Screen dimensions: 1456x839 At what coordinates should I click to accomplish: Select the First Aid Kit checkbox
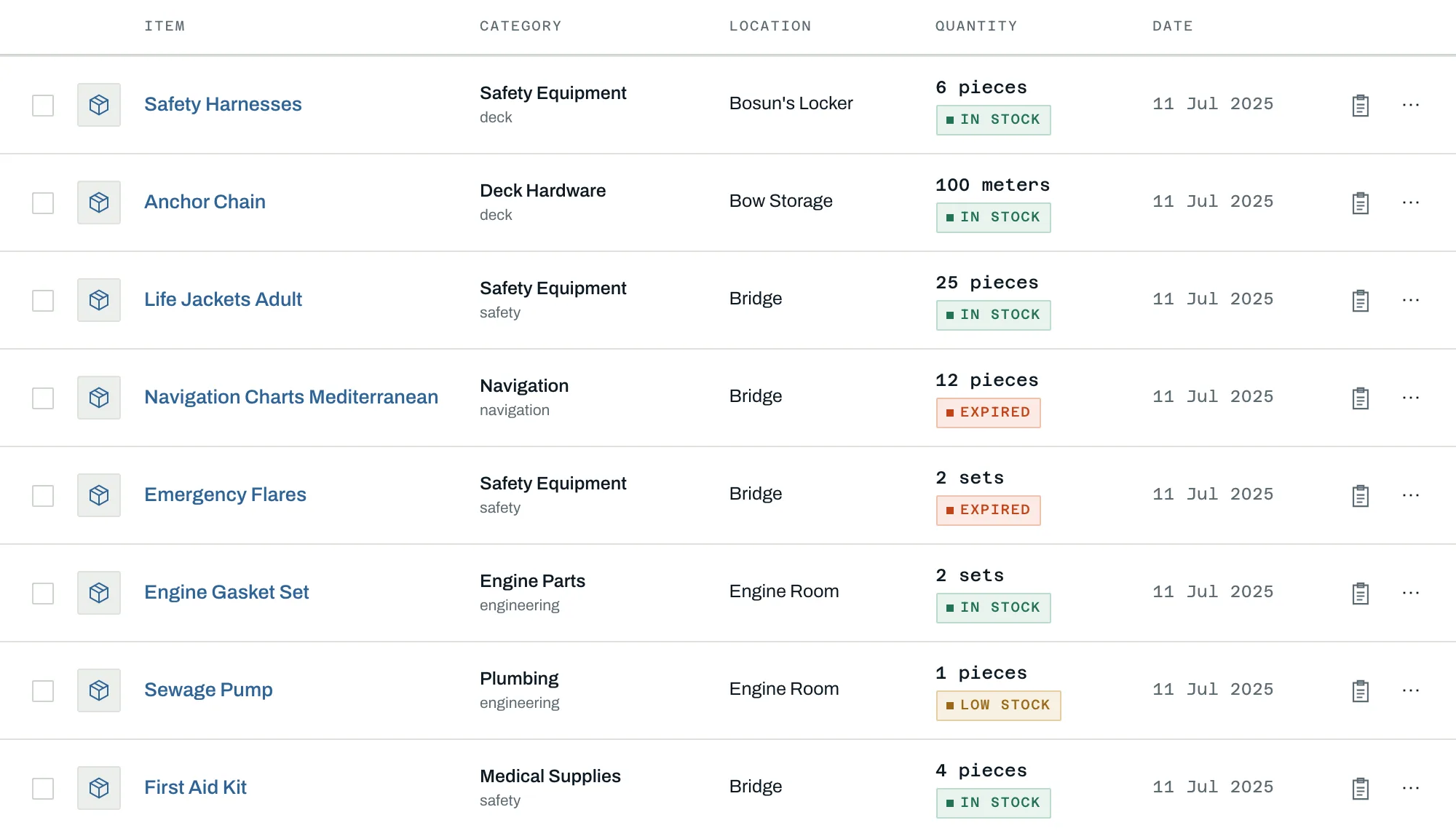click(x=43, y=788)
